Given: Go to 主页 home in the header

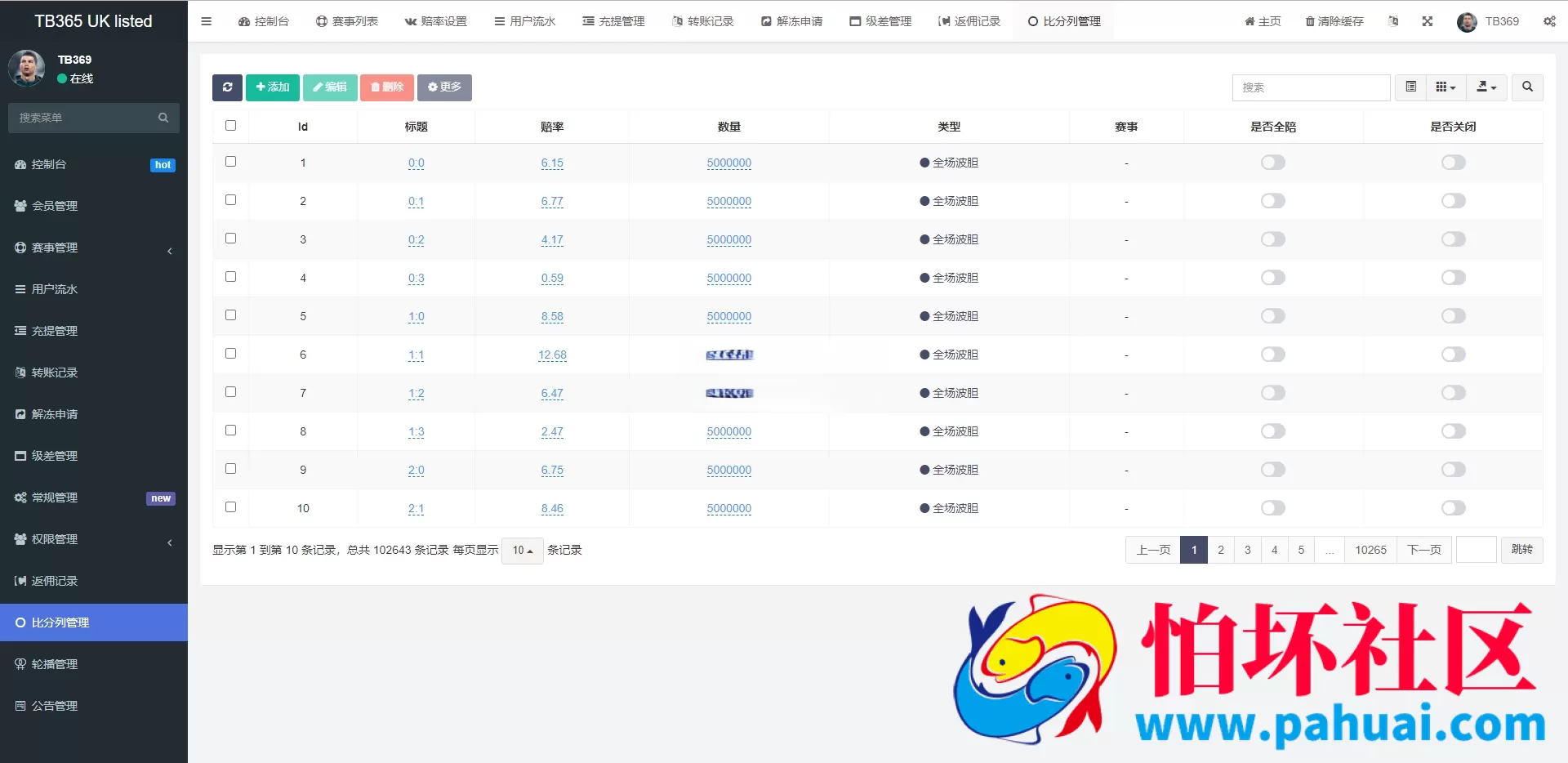Looking at the screenshot, I should (1263, 21).
